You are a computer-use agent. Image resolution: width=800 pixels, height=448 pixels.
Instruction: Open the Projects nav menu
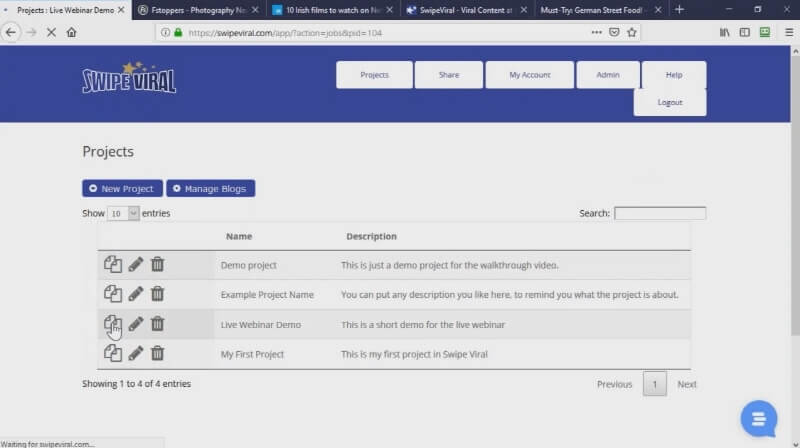(374, 74)
